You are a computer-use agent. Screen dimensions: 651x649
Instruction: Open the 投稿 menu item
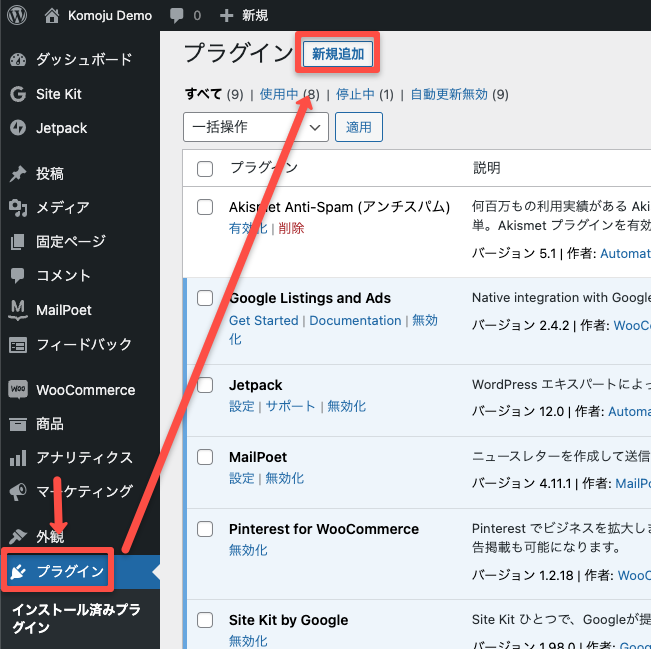coord(80,174)
